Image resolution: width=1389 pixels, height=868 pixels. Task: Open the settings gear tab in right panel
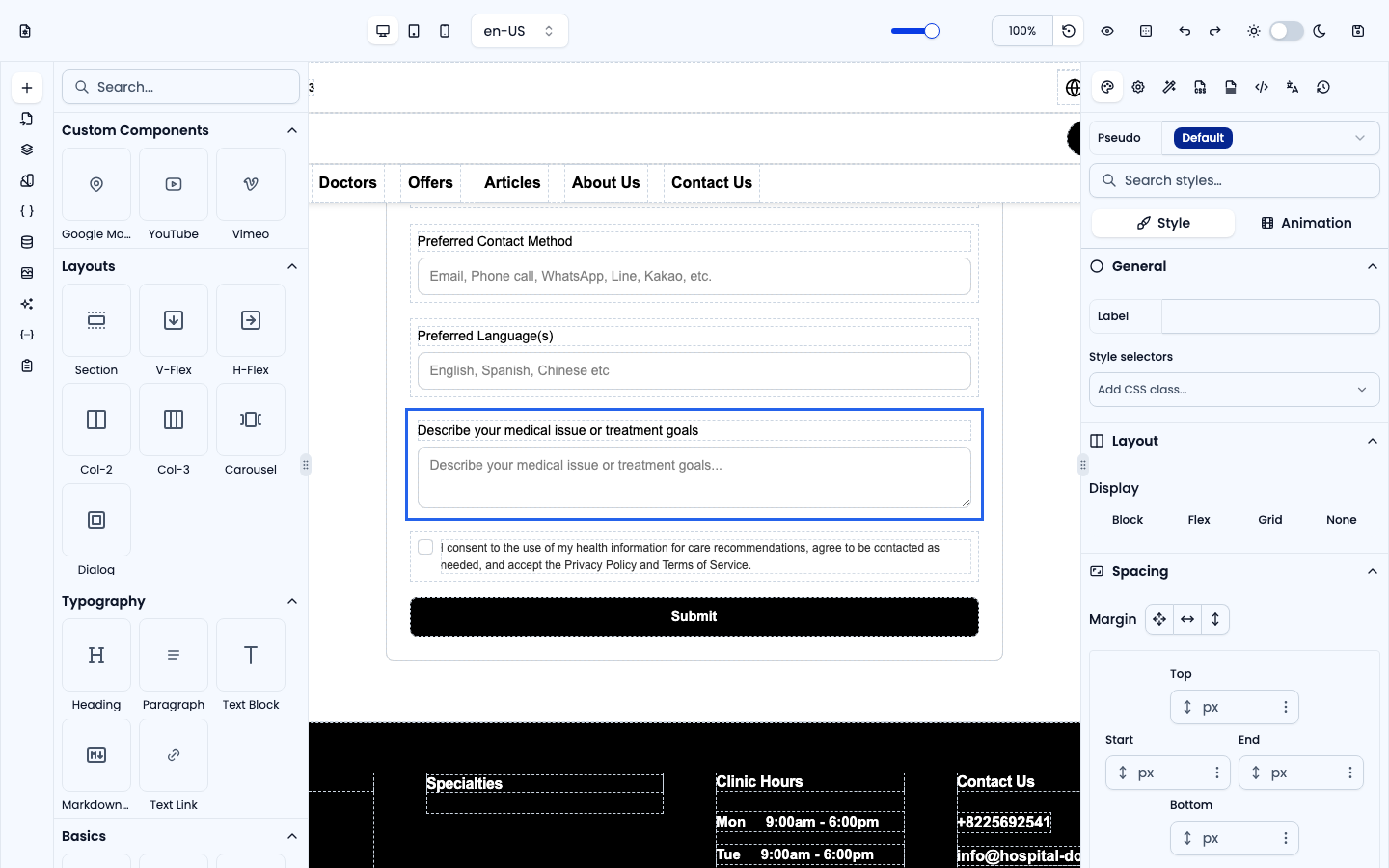(1138, 87)
